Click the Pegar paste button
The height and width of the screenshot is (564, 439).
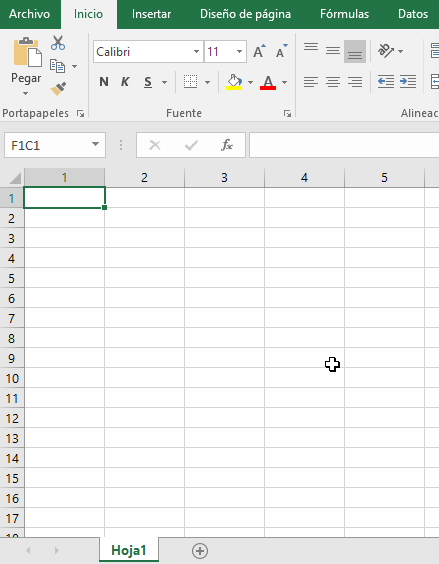tap(26, 67)
